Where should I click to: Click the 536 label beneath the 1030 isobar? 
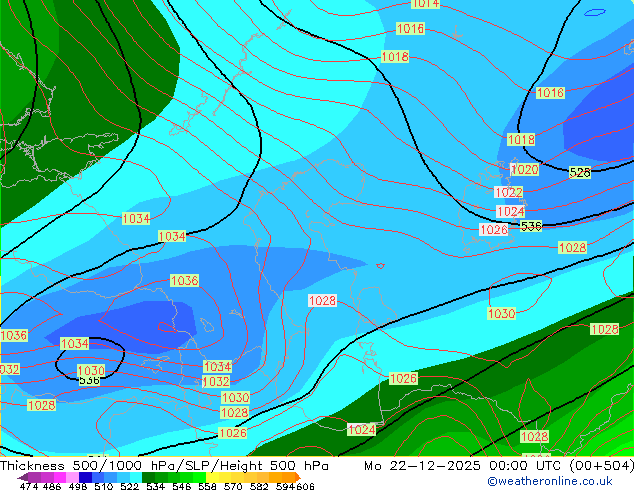point(89,380)
